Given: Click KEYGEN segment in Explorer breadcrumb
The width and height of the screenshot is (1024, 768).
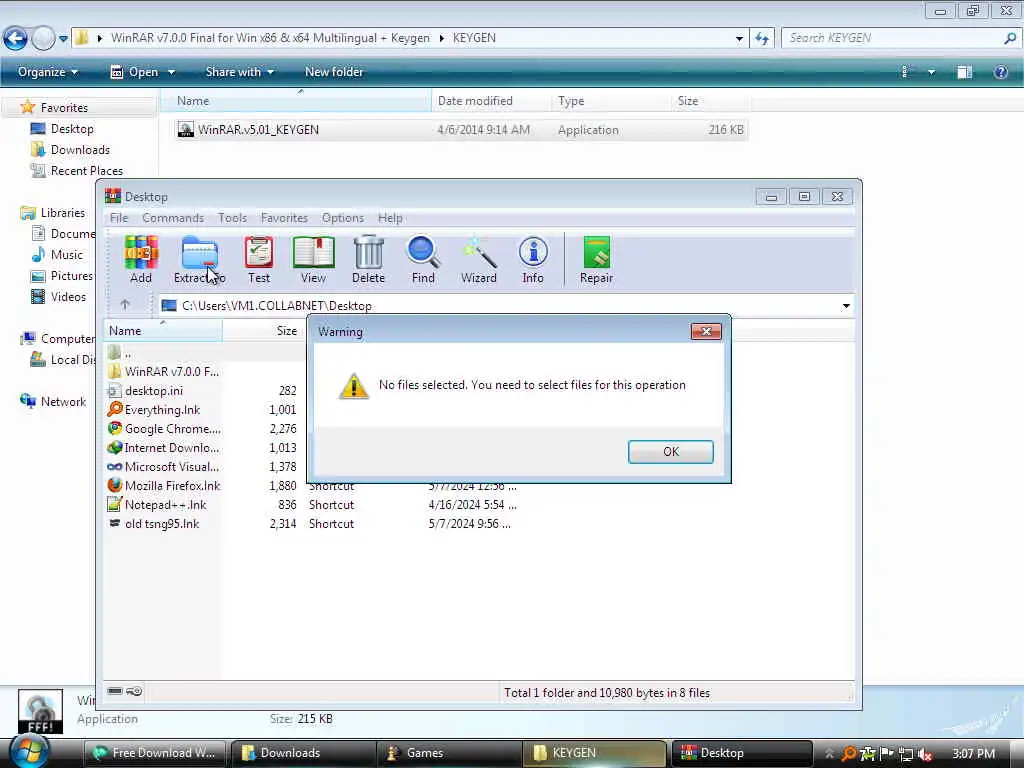Looking at the screenshot, I should (x=474, y=38).
